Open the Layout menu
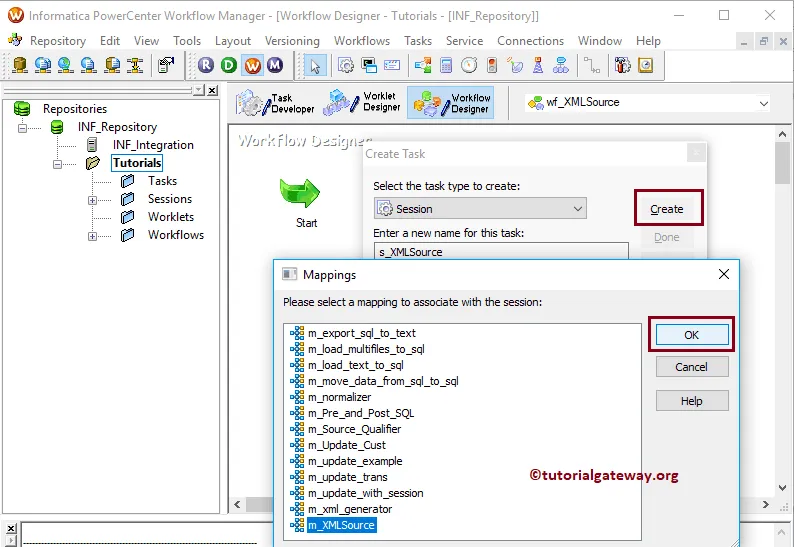The width and height of the screenshot is (794, 547). coord(233,41)
